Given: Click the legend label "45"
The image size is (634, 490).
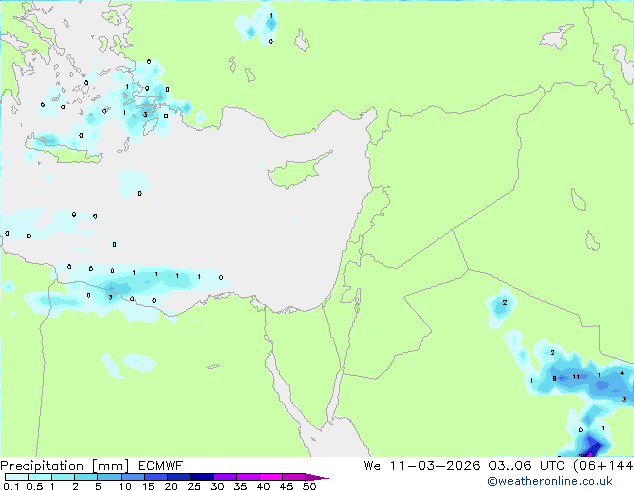Looking at the screenshot, I should click(x=287, y=486).
